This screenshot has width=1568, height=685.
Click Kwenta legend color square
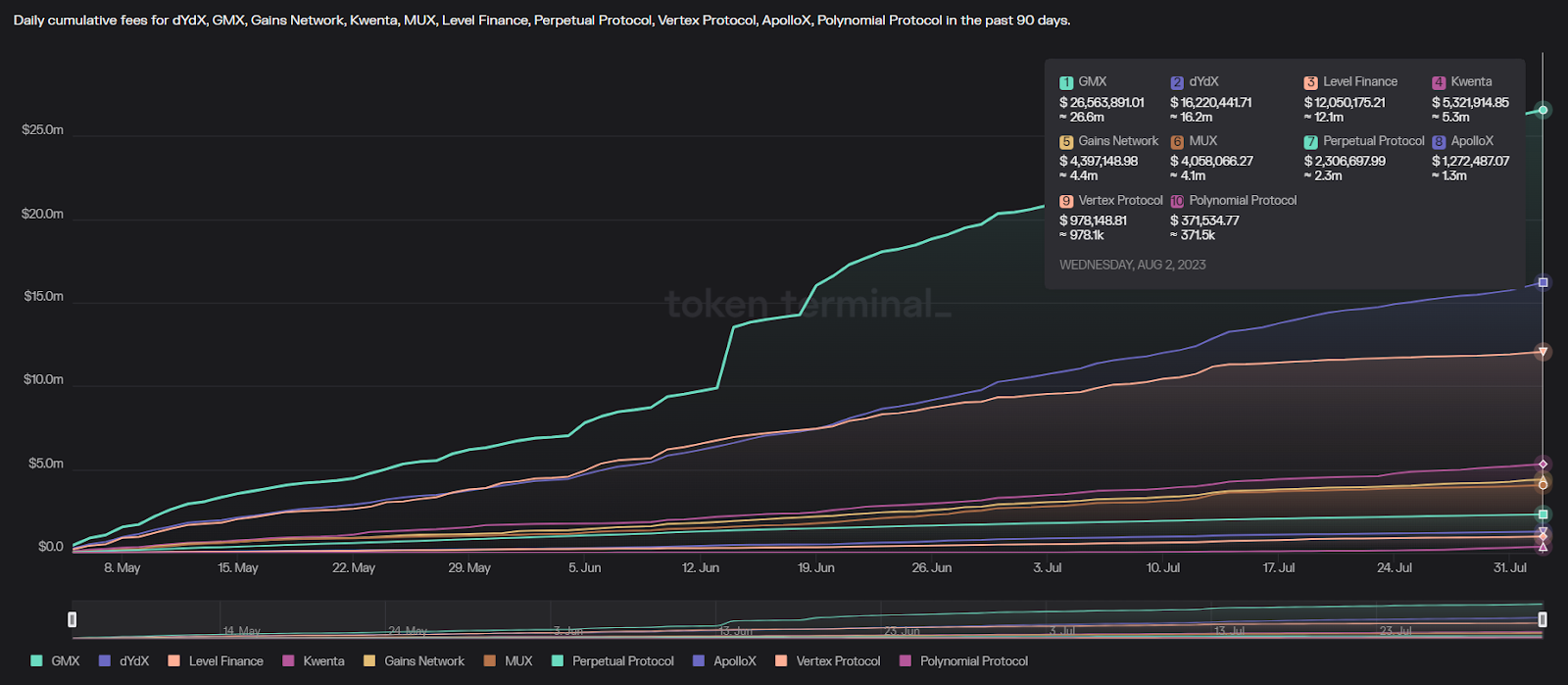point(289,661)
